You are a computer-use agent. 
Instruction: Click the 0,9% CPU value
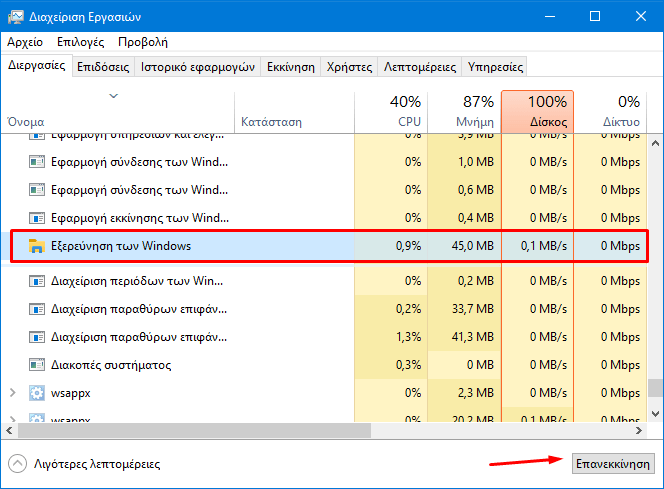408,246
